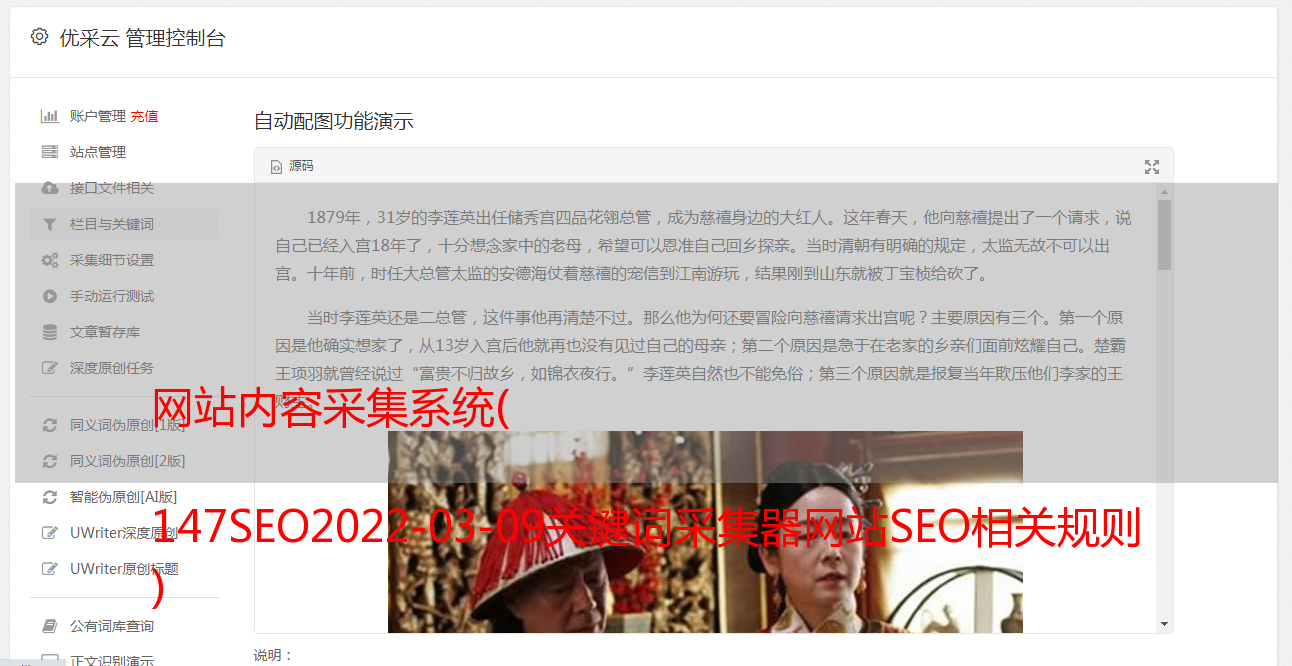This screenshot has width=1292, height=666.
Task: Click the cloud upload icon for 接口文件相关
Action: click(x=49, y=188)
